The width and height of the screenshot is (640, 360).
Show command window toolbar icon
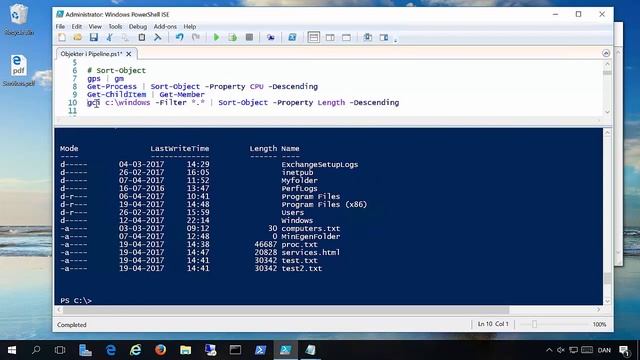pos(367,38)
